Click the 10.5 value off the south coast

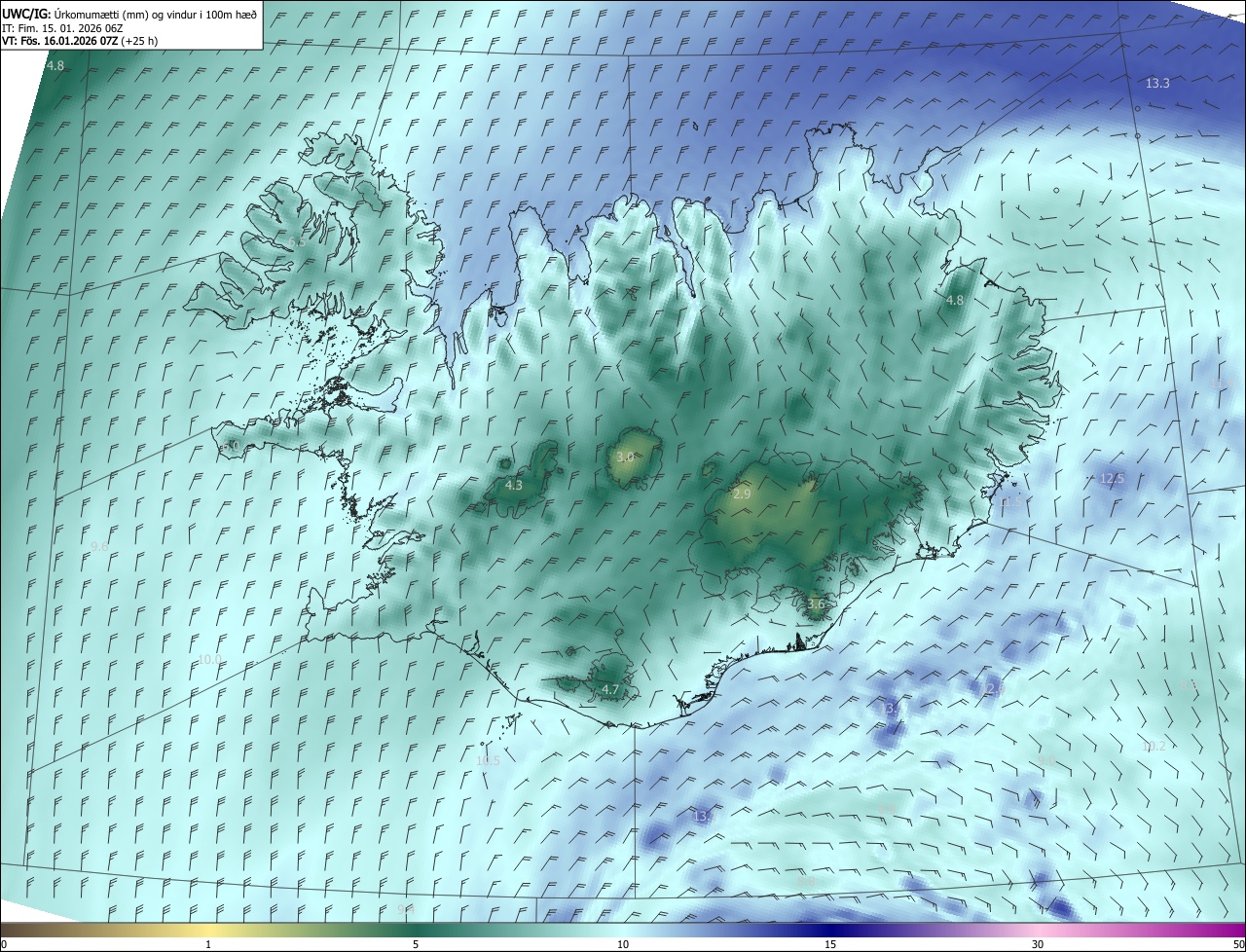[x=489, y=761]
